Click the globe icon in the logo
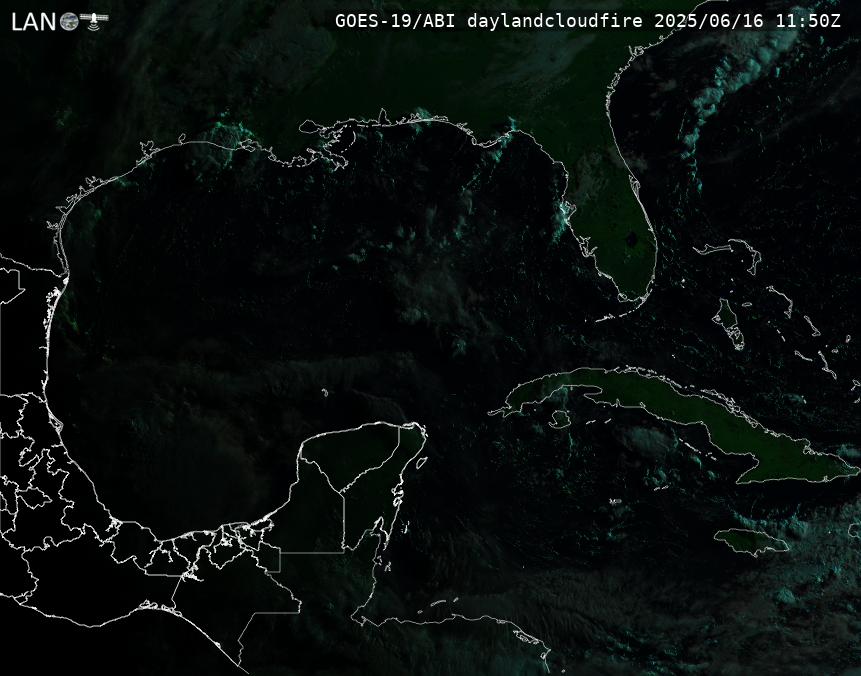The image size is (861, 676). (x=69, y=22)
